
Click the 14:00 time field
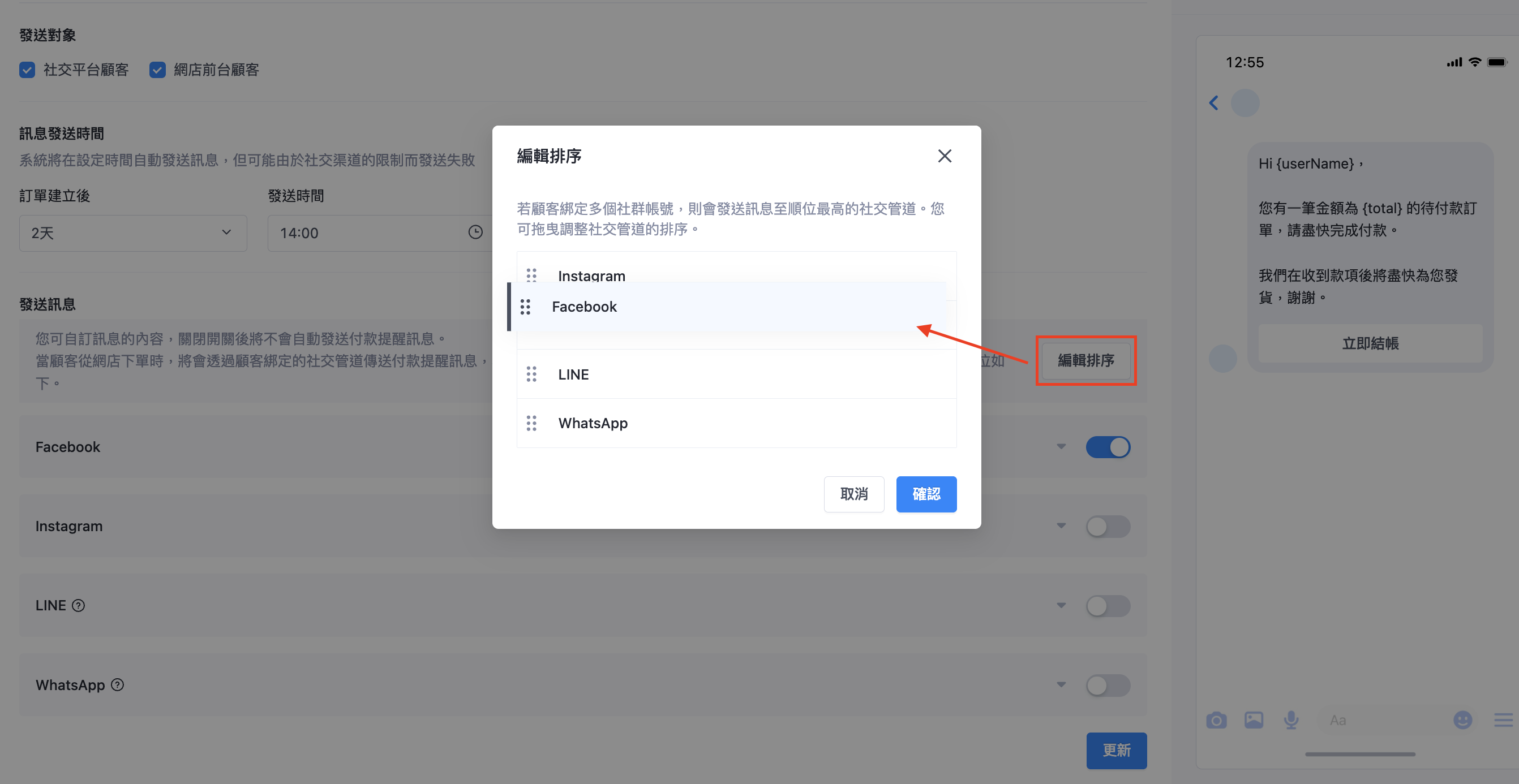pos(380,233)
